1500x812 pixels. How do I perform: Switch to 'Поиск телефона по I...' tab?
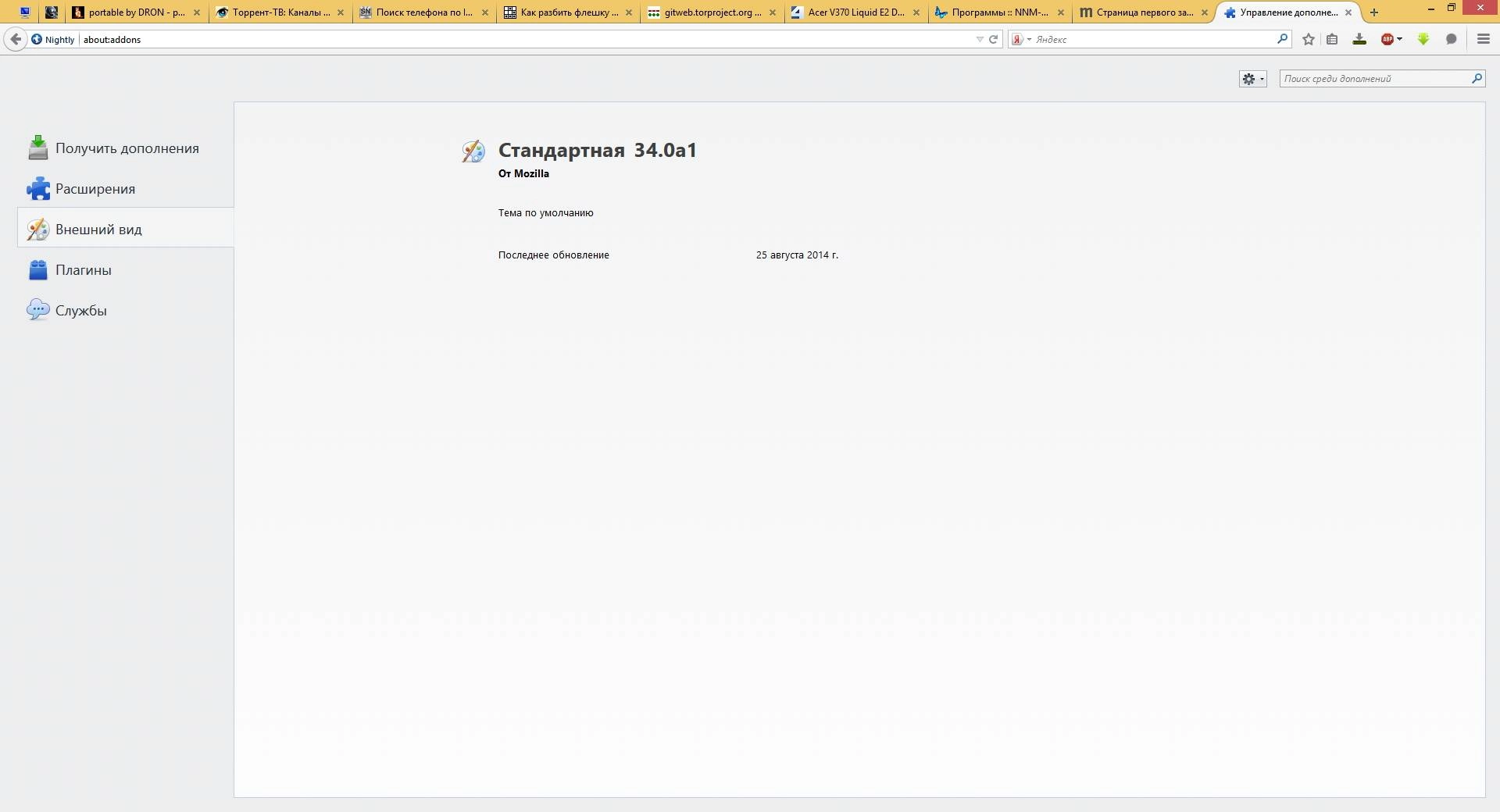pyautogui.click(x=423, y=12)
